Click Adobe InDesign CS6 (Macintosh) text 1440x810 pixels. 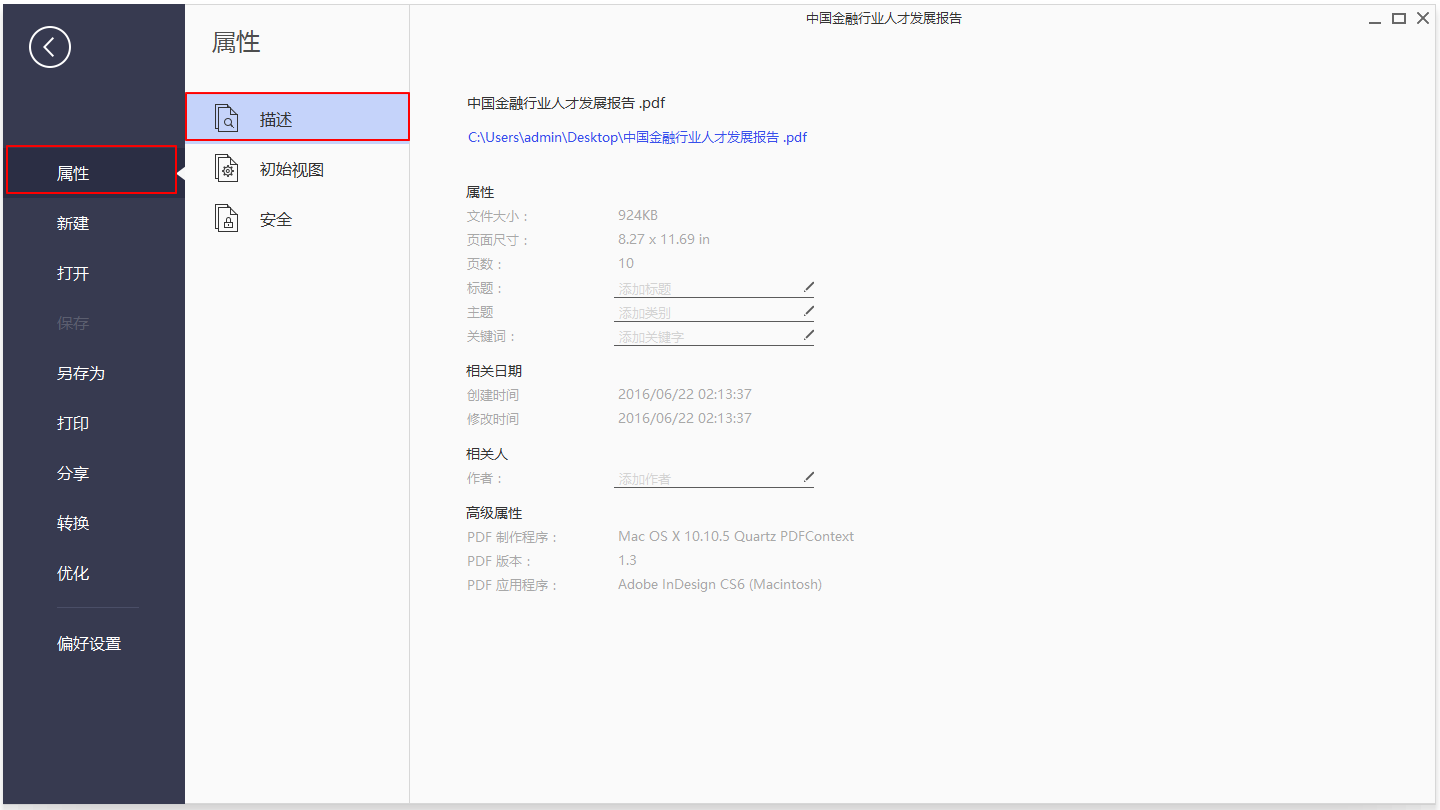point(720,584)
